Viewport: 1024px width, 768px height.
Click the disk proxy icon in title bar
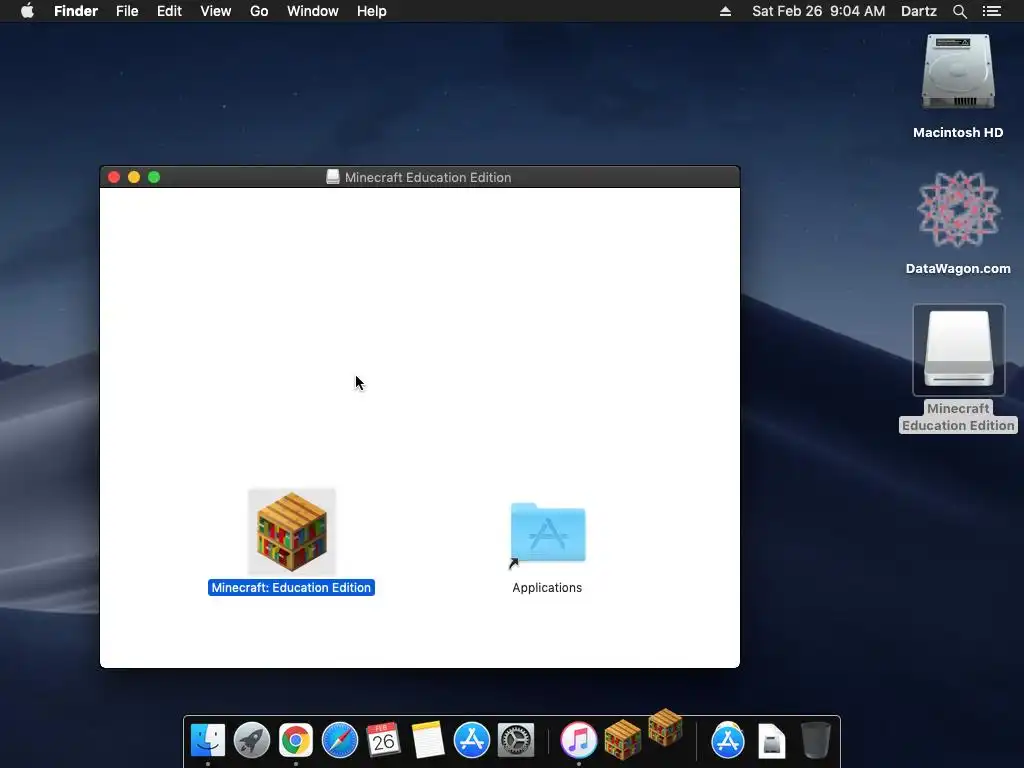(333, 177)
